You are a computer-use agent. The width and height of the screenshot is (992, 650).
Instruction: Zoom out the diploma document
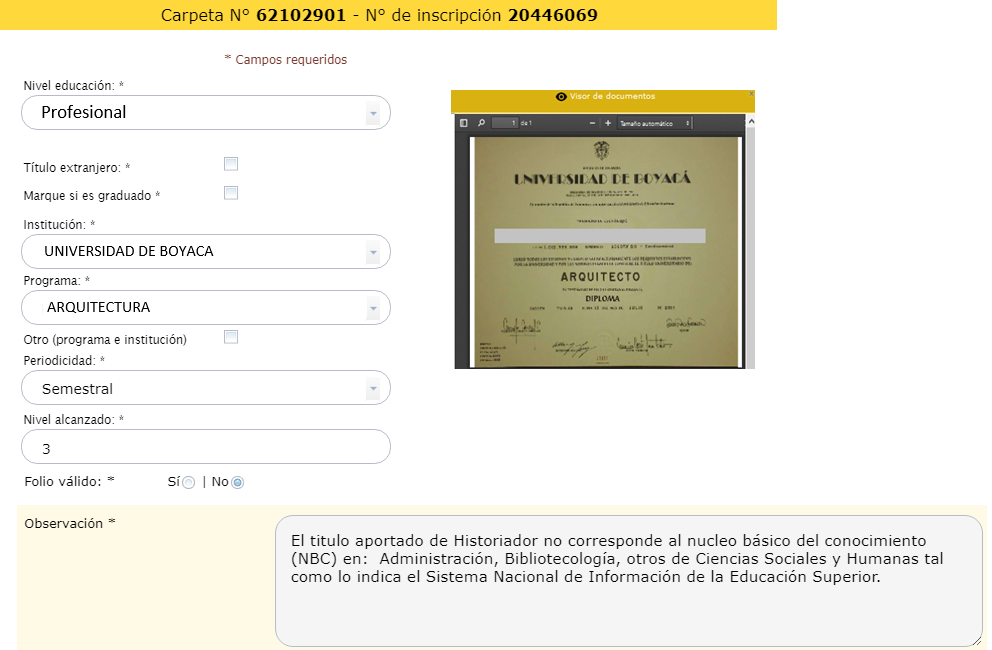tap(593, 123)
